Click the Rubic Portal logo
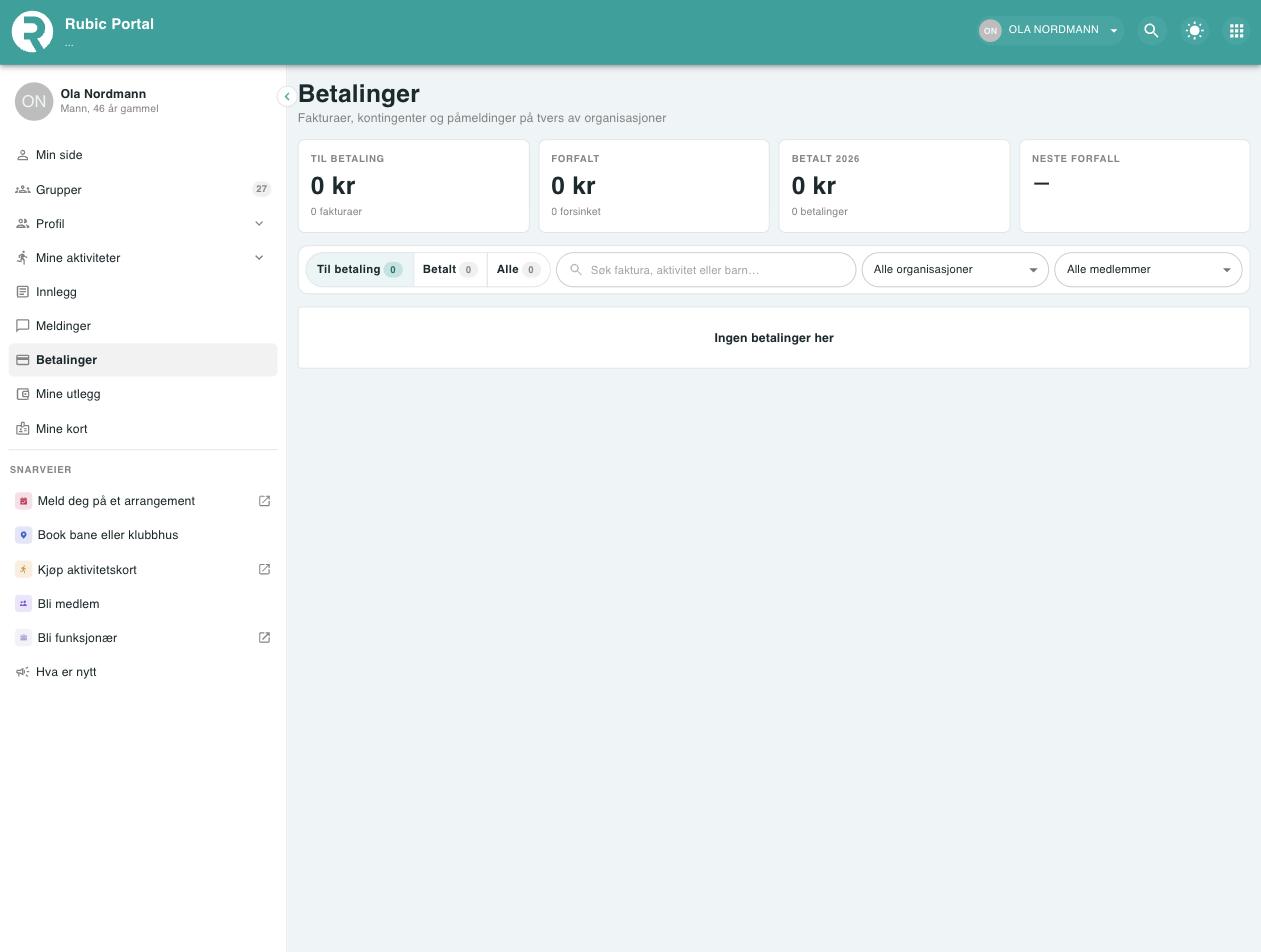This screenshot has width=1261, height=952. pyautogui.click(x=32, y=31)
